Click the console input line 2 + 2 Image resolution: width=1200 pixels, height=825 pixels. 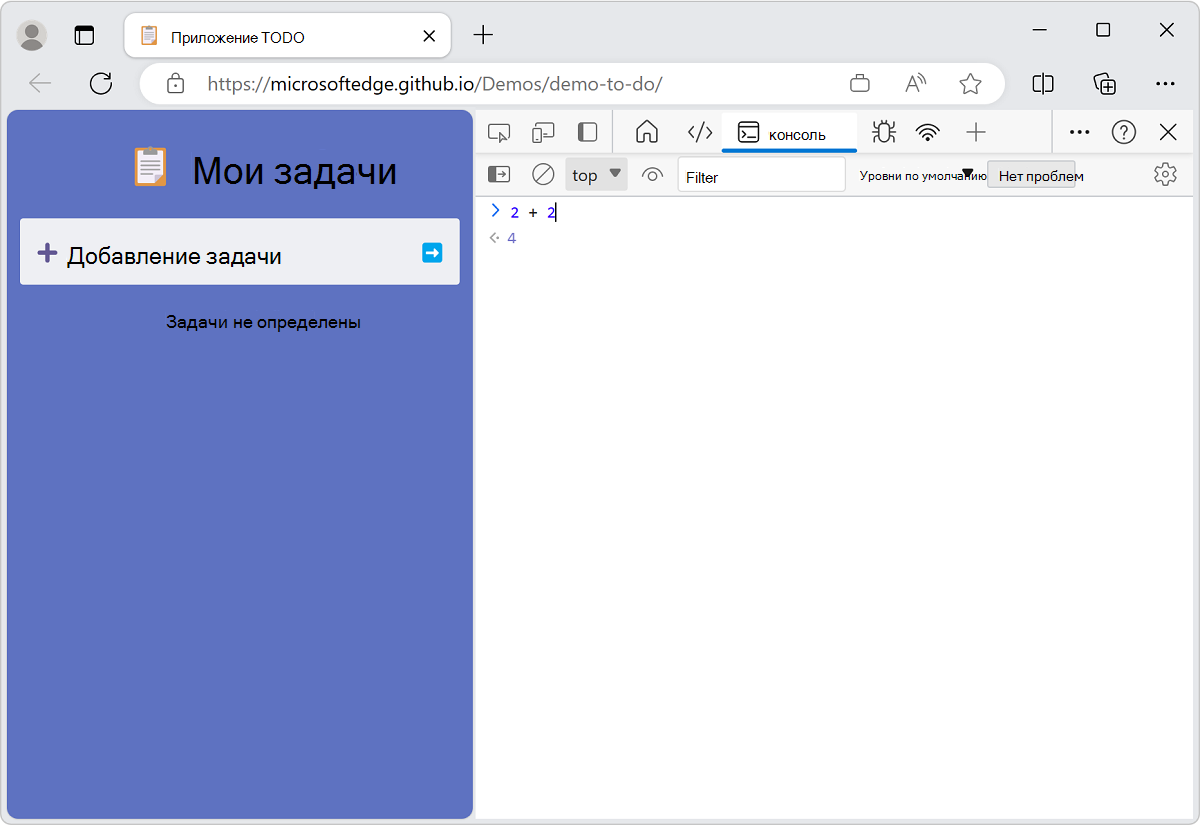coord(533,212)
